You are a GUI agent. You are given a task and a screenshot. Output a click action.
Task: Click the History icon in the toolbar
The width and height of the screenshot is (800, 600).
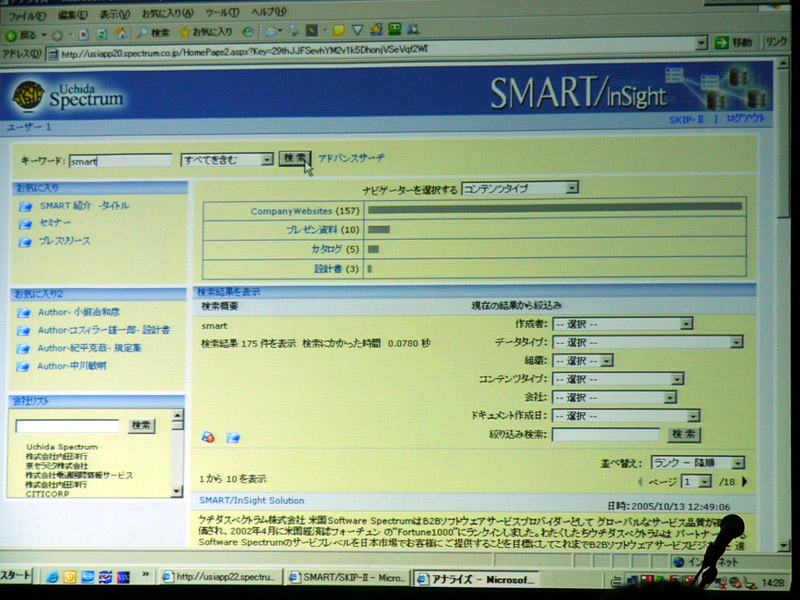(247, 32)
